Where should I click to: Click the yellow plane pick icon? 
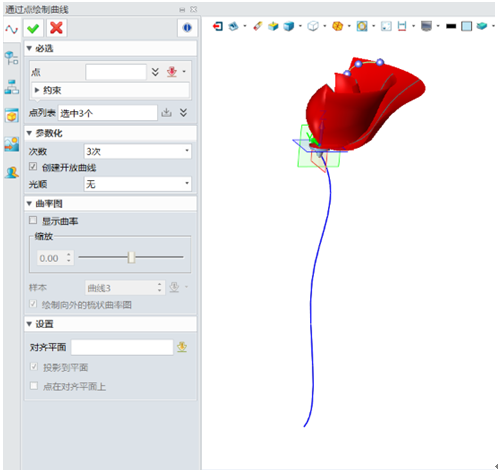182,347
